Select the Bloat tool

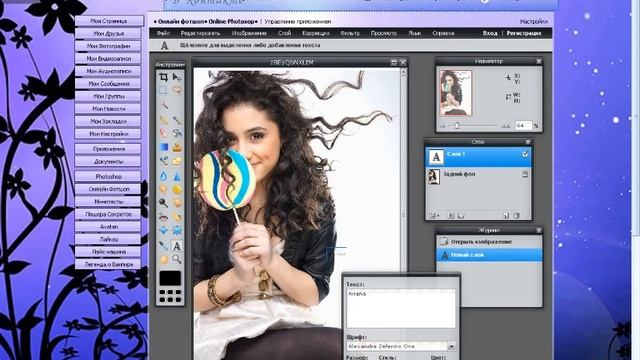click(164, 231)
